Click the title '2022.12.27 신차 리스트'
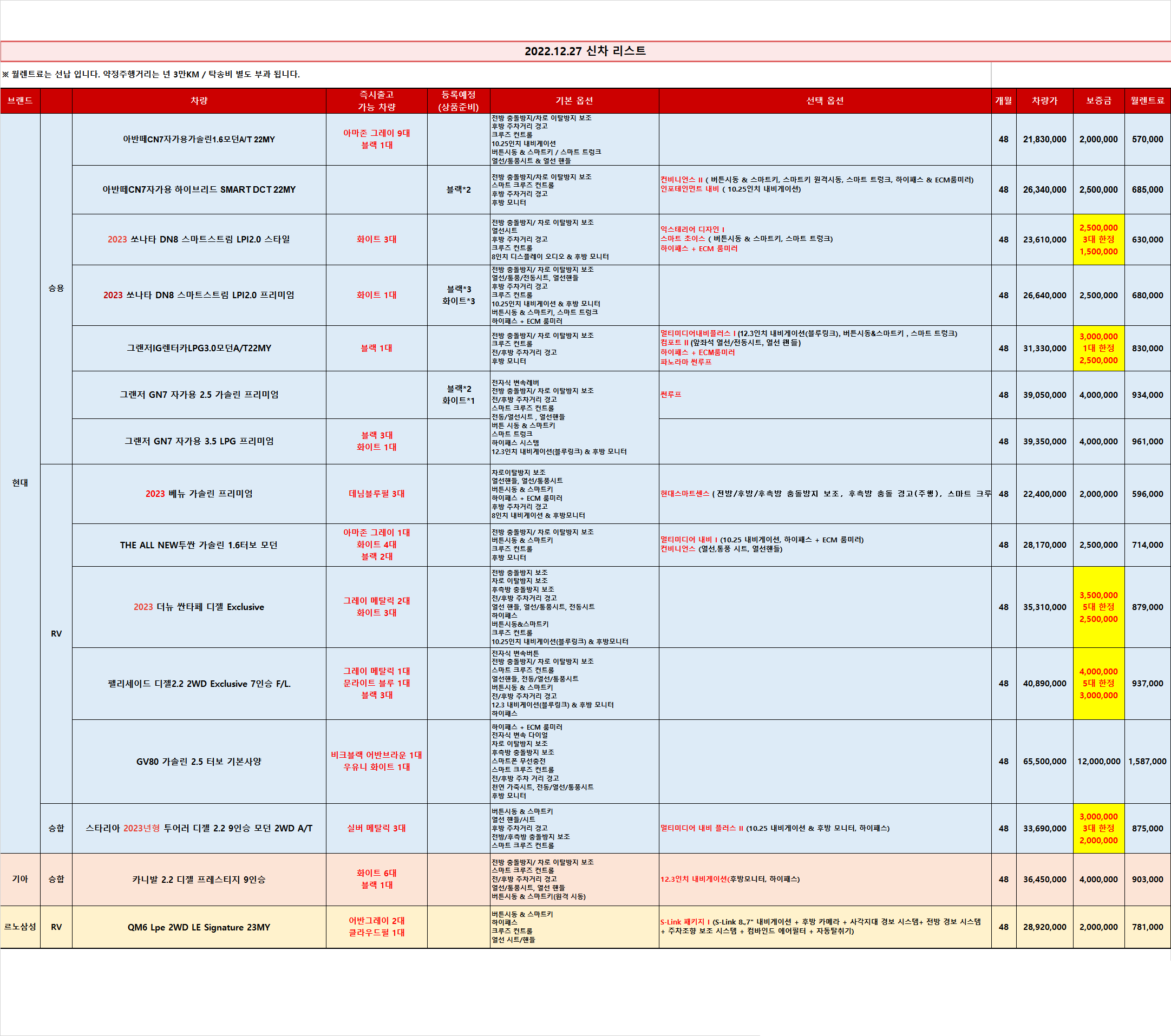The width and height of the screenshot is (1171, 1036). click(x=585, y=51)
